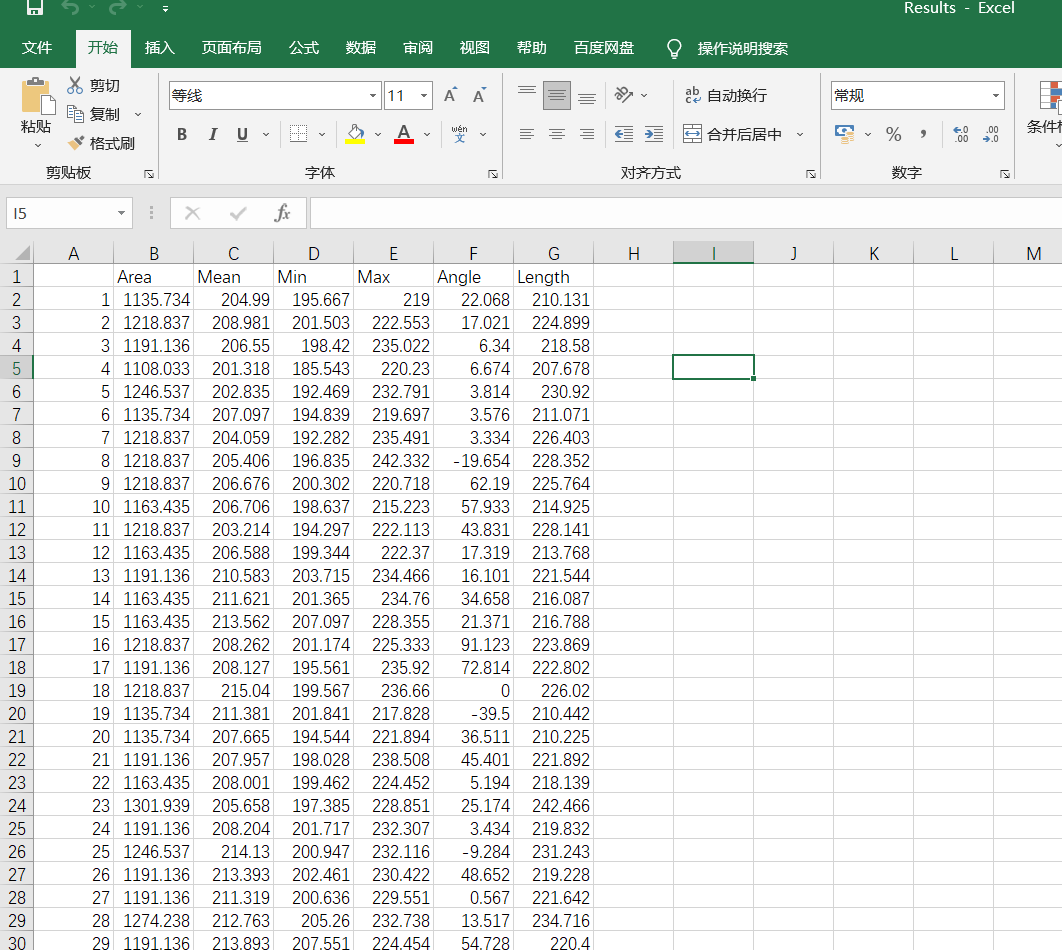The image size is (1062, 950).
Task: Toggle middle vertical align
Action: tap(557, 95)
